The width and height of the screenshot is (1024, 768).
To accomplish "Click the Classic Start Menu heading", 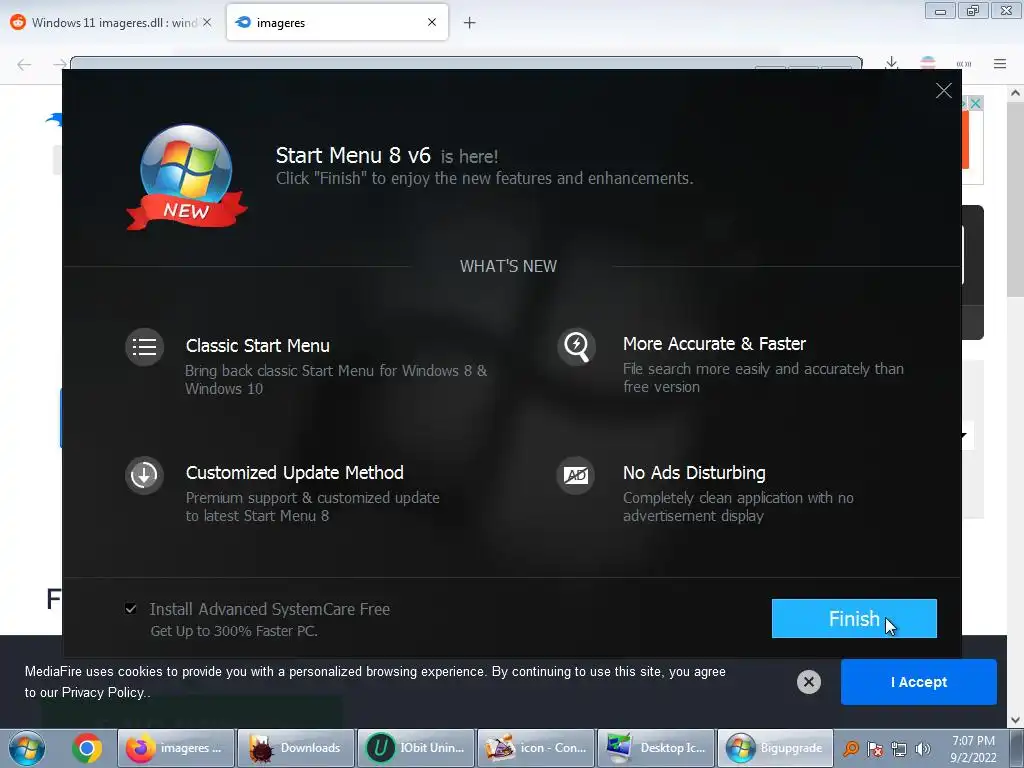I will 257,345.
